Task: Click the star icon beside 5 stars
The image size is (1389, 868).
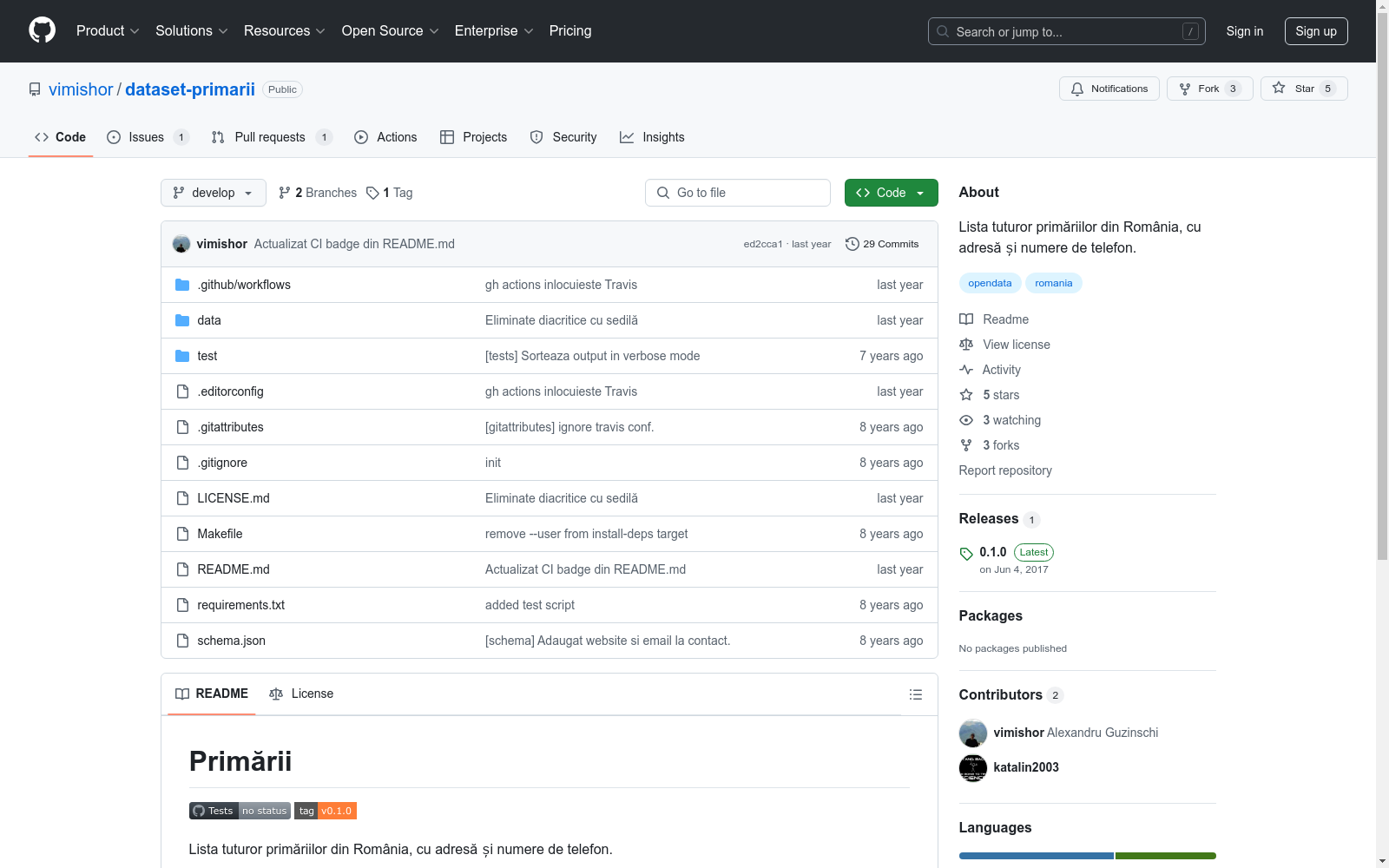Action: (966, 395)
